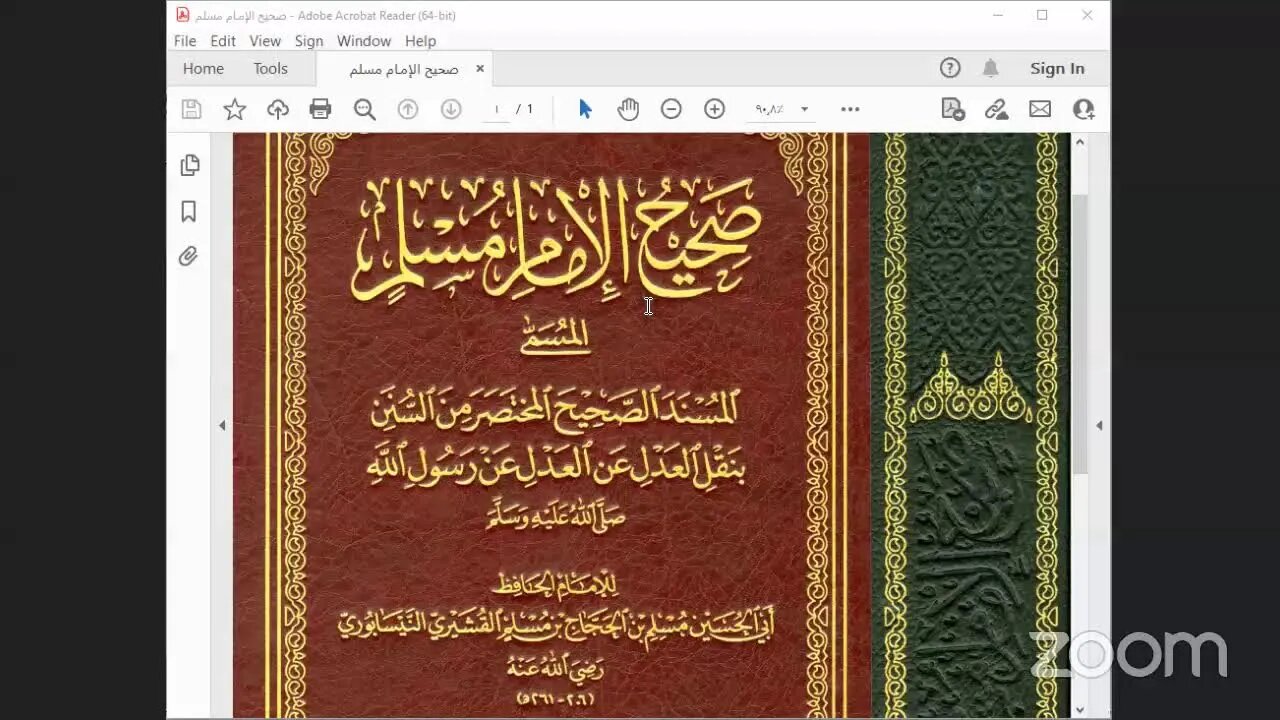This screenshot has height=720, width=1280.
Task: Add document to starred with star icon
Action: click(x=234, y=109)
